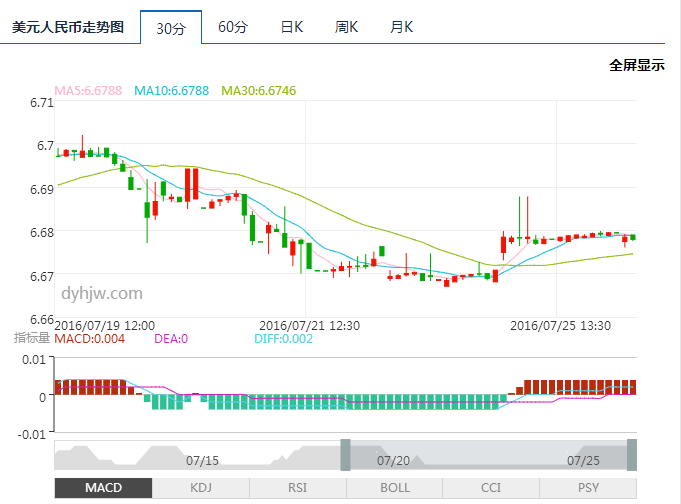Click the 美元人民币走势图 title
The height and width of the screenshot is (504, 681).
(x=68, y=27)
